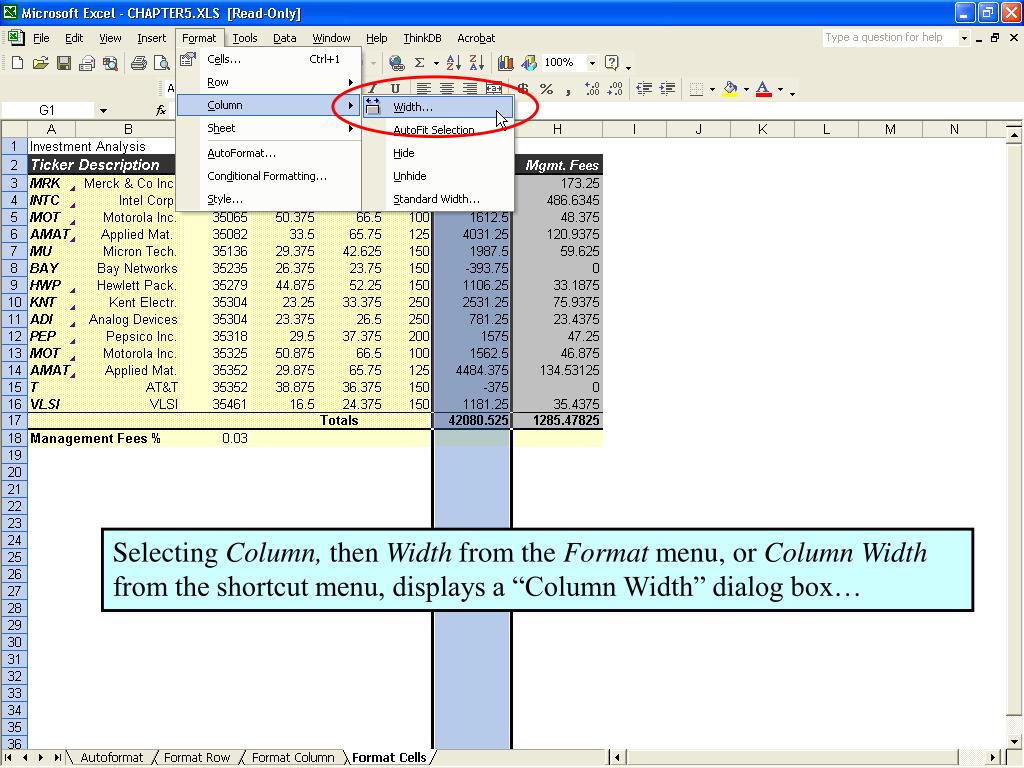1024x768 pixels.
Task: Click the New workbook toolbar icon
Action: (x=18, y=63)
